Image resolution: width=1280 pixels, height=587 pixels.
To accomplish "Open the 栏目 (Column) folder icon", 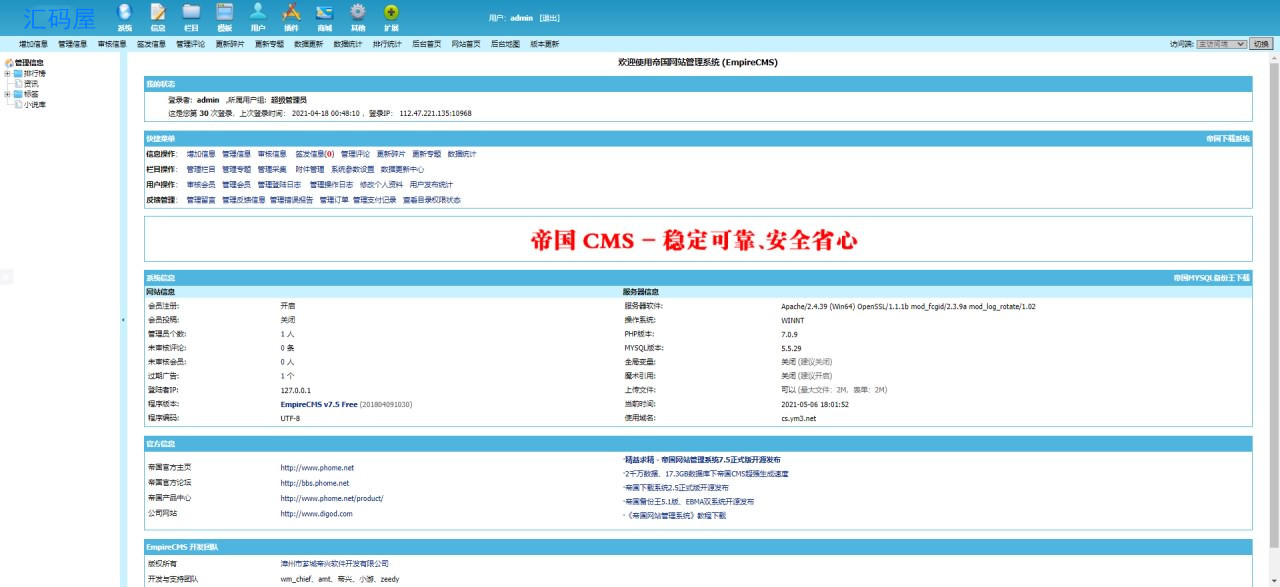I will pyautogui.click(x=191, y=16).
